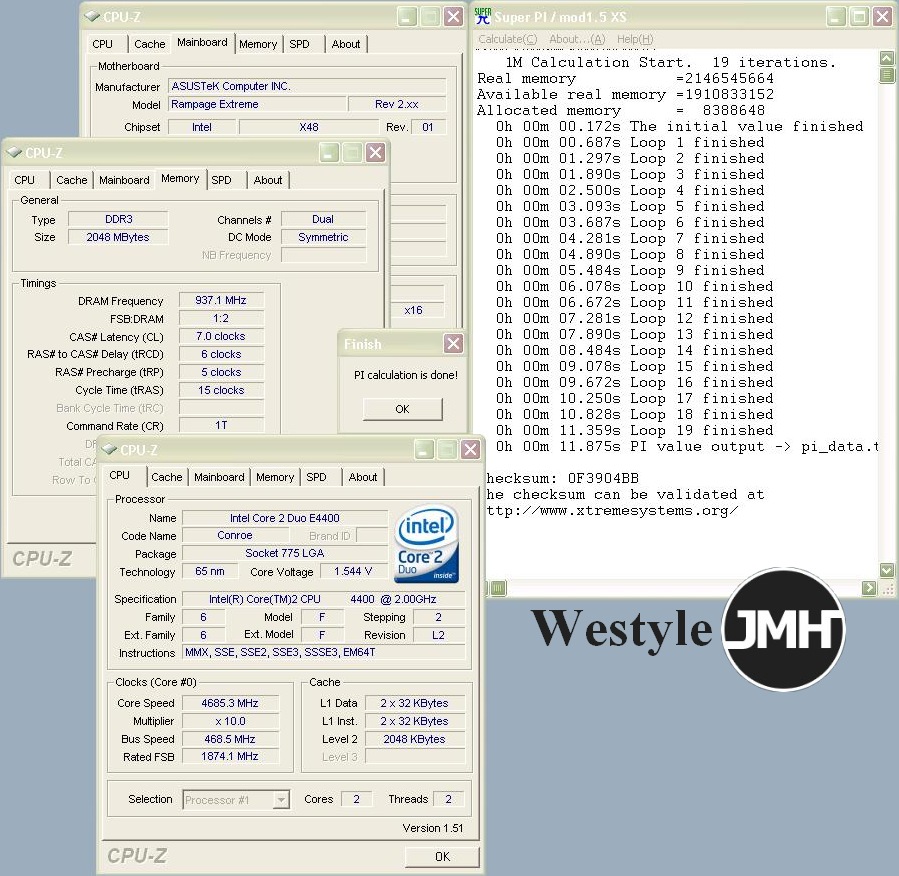The height and width of the screenshot is (876, 899).
Task: Click the CPU-Z icon in Mainboard window title
Action: (92, 17)
